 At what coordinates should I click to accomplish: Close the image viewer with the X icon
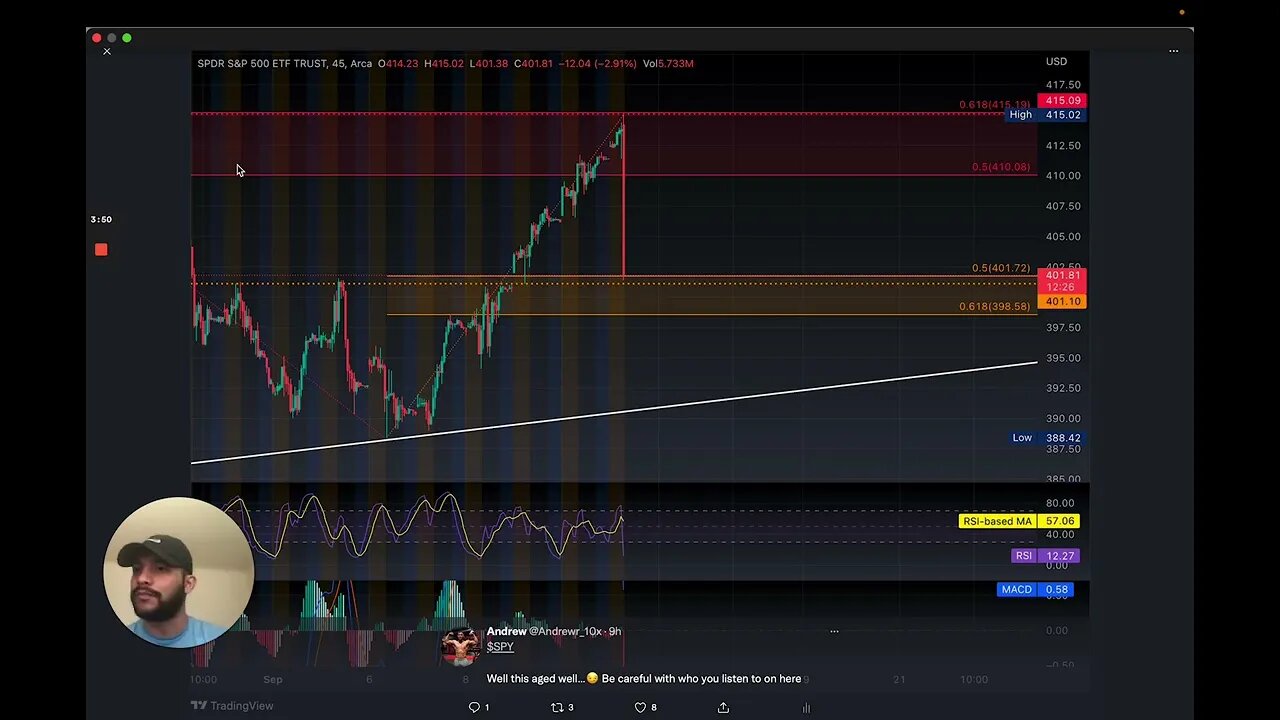coord(107,51)
